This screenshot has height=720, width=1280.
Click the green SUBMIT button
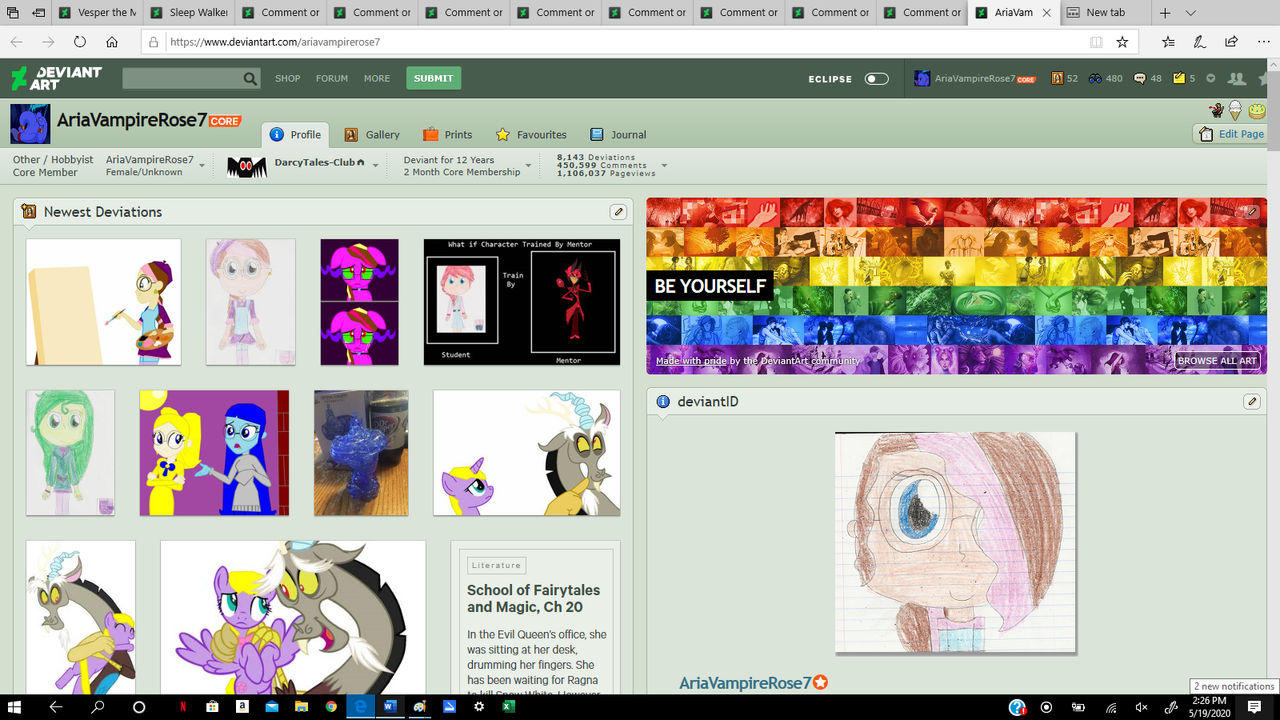point(433,78)
